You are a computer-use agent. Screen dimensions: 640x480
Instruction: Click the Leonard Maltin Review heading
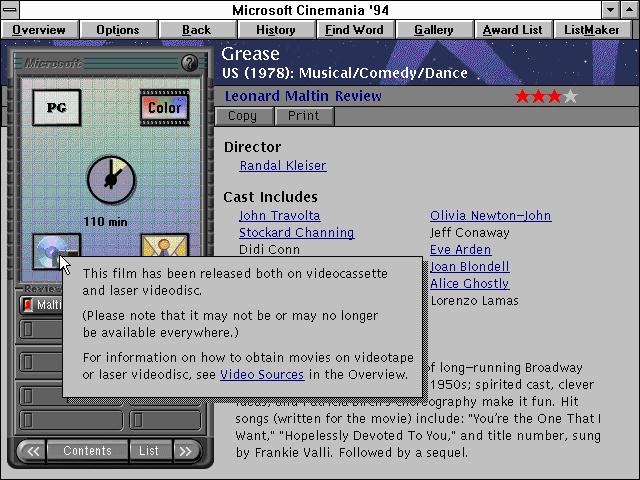click(x=303, y=96)
